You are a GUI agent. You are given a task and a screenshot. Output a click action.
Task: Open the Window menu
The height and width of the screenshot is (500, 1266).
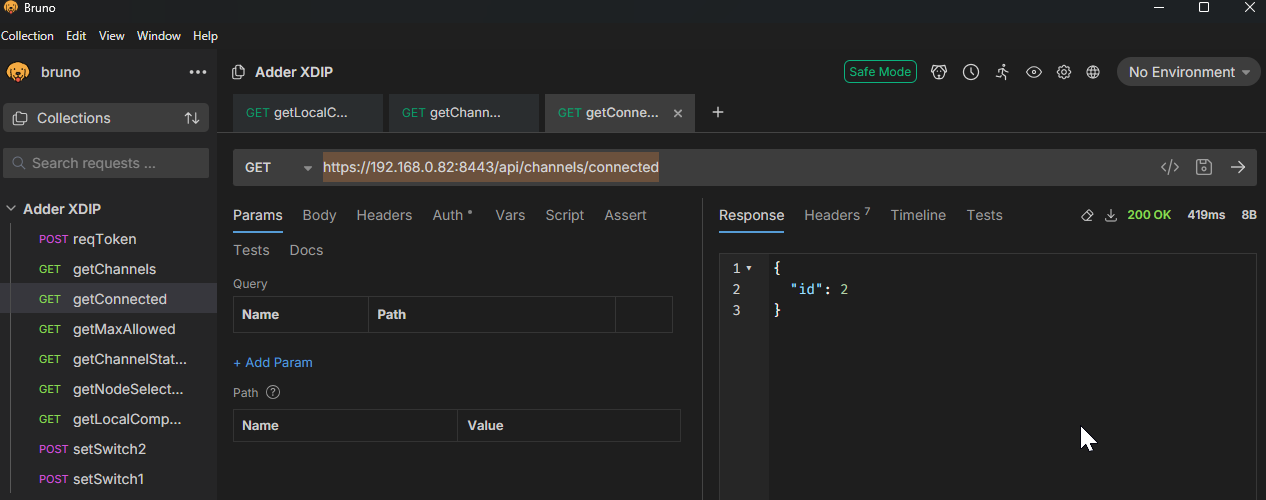click(159, 36)
